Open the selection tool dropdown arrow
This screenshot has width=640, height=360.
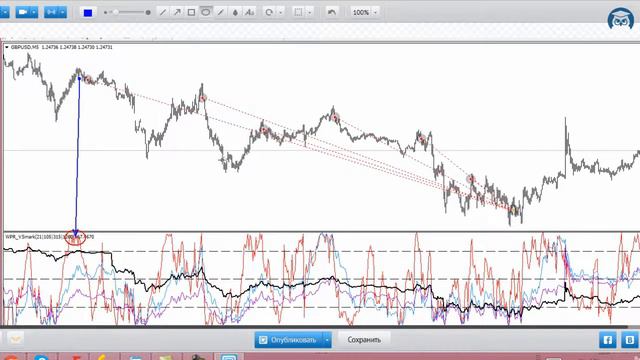(x=309, y=13)
